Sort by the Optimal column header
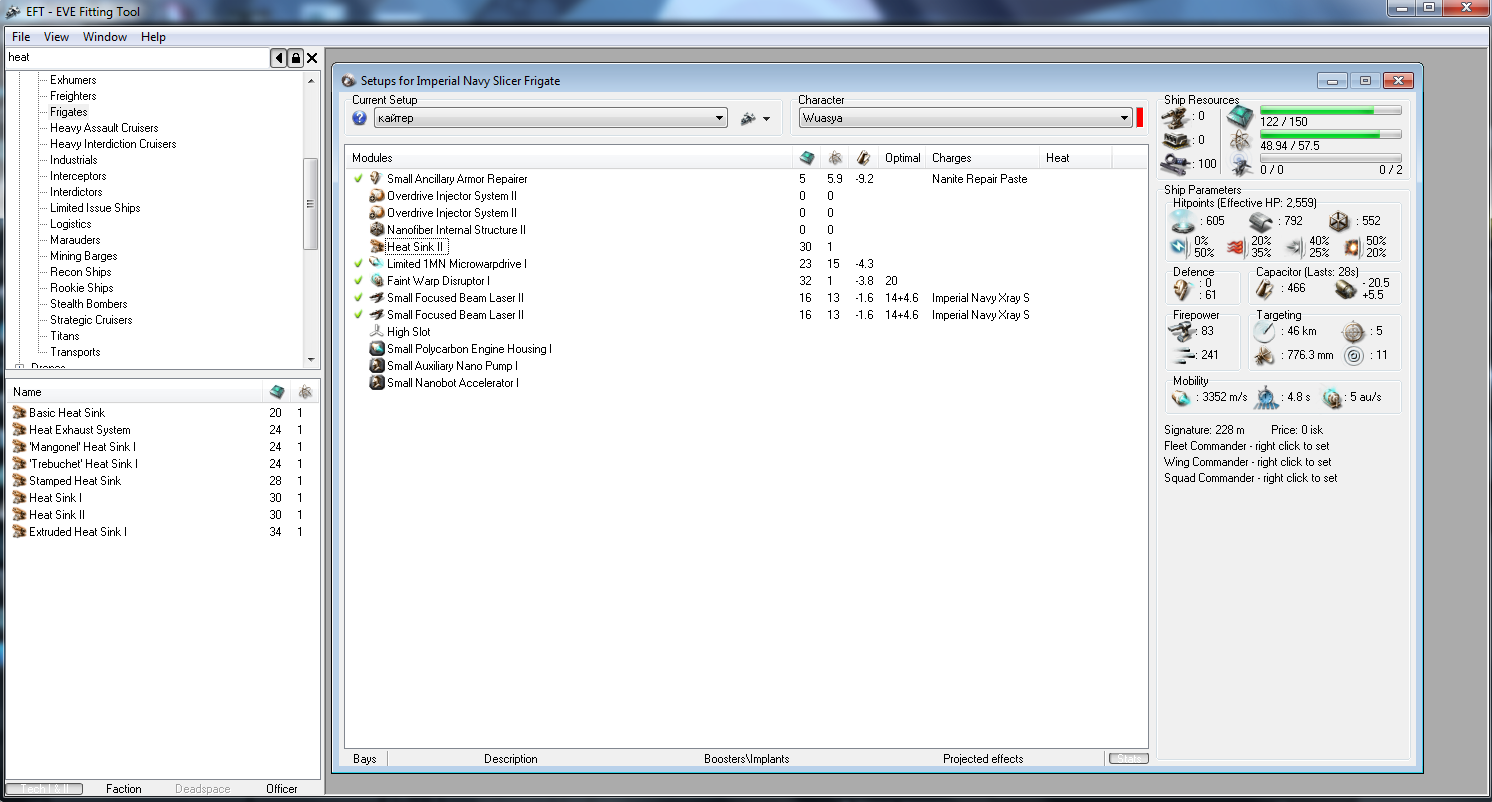Screen dimensions: 1492x802 pos(903,158)
